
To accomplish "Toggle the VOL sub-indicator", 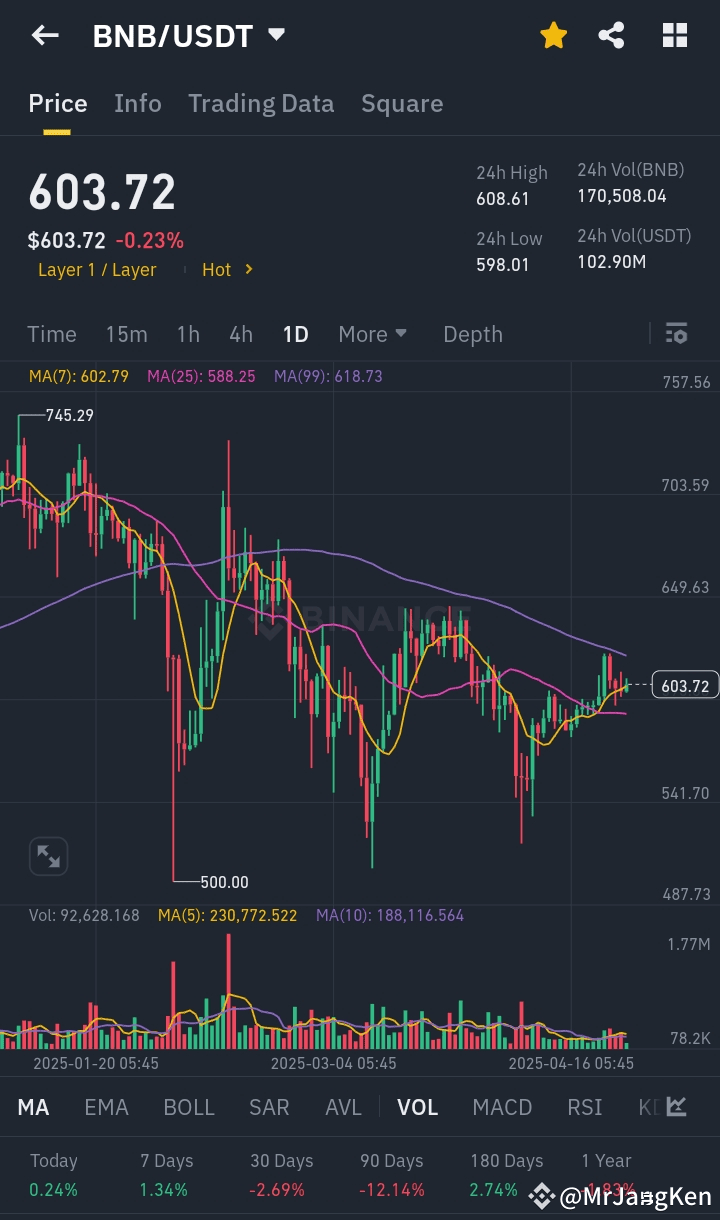I will pos(418,1107).
